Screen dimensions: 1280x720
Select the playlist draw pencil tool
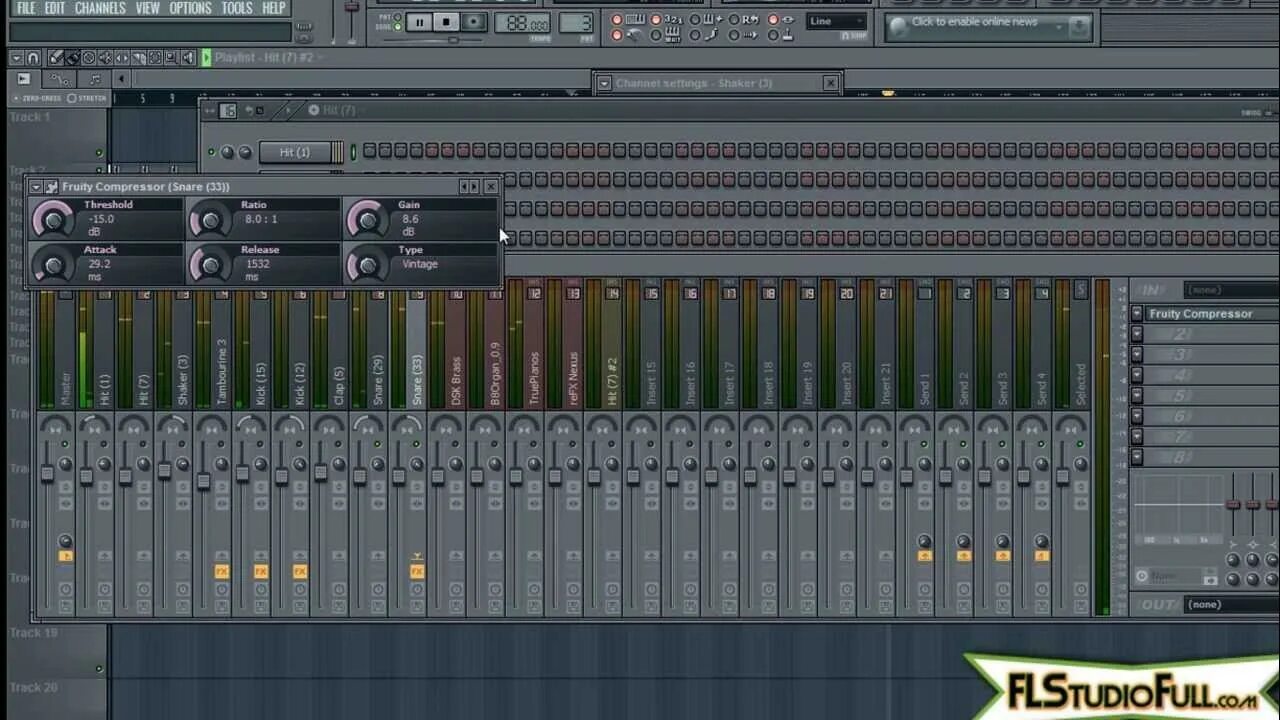coord(56,57)
